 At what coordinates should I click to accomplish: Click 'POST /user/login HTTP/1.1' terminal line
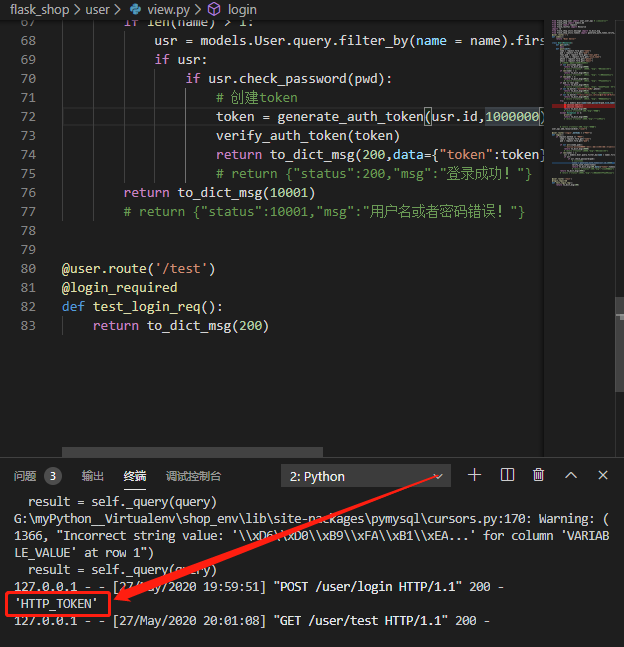click(367, 587)
